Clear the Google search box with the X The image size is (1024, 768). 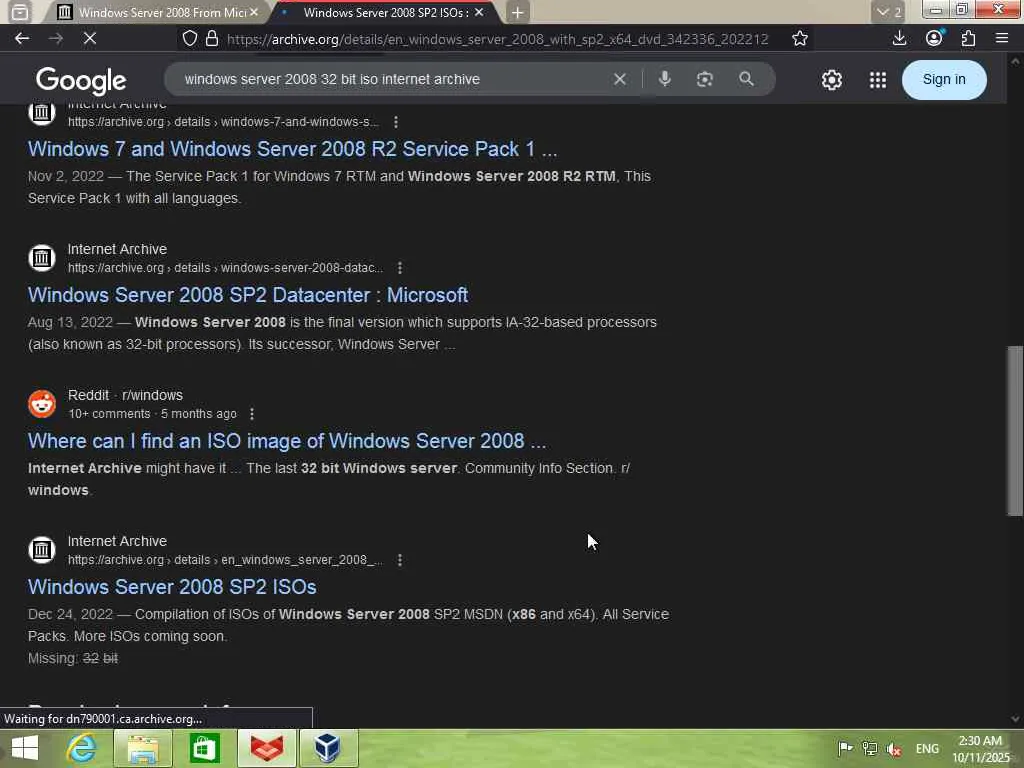click(620, 79)
